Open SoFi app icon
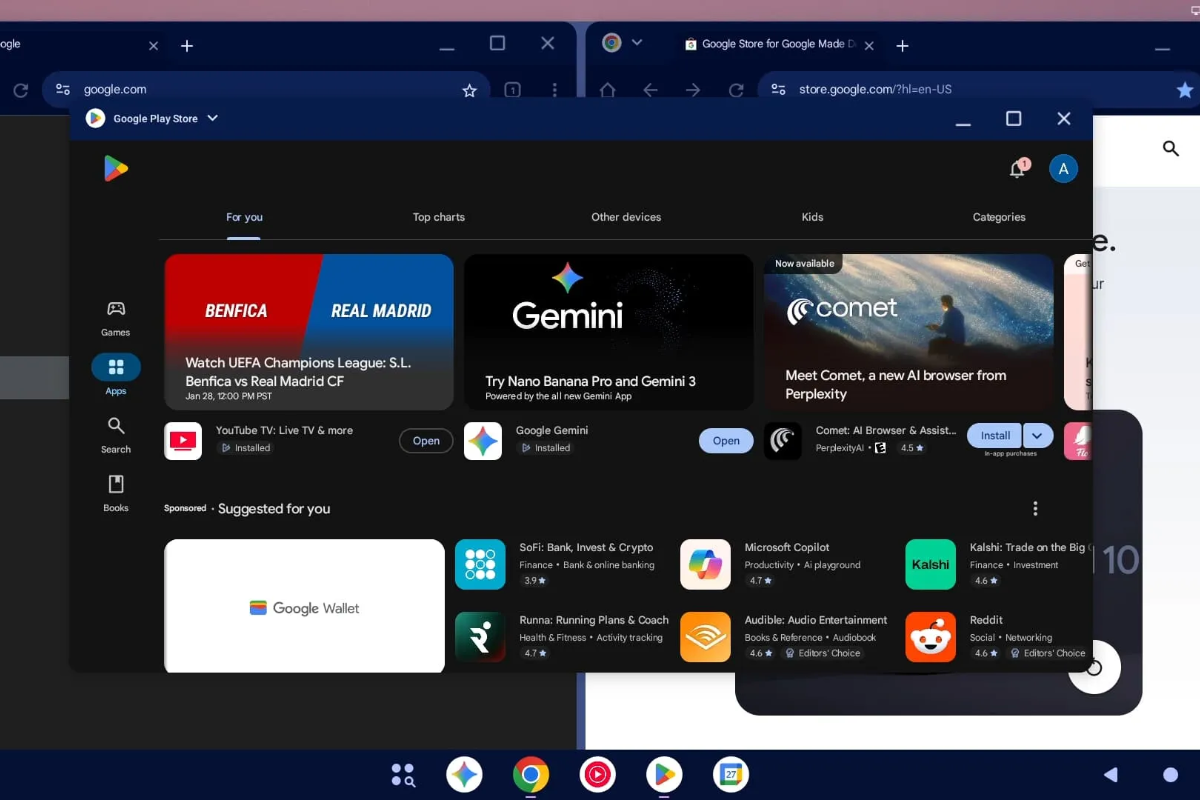Screen dimensions: 1200x800 [x=480, y=564]
